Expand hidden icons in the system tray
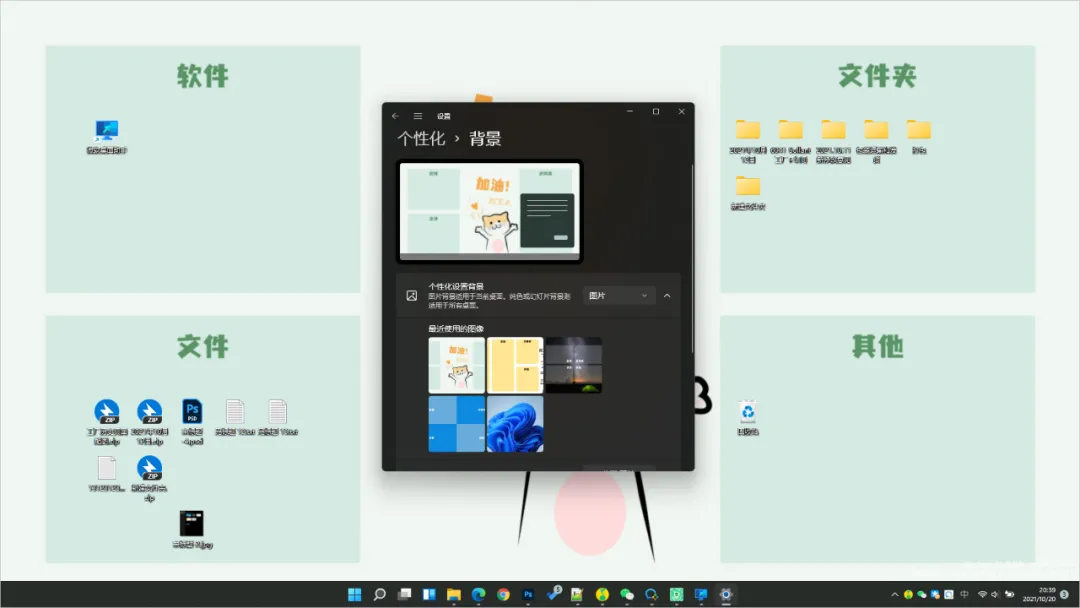Image resolution: width=1080 pixels, height=608 pixels. point(895,594)
